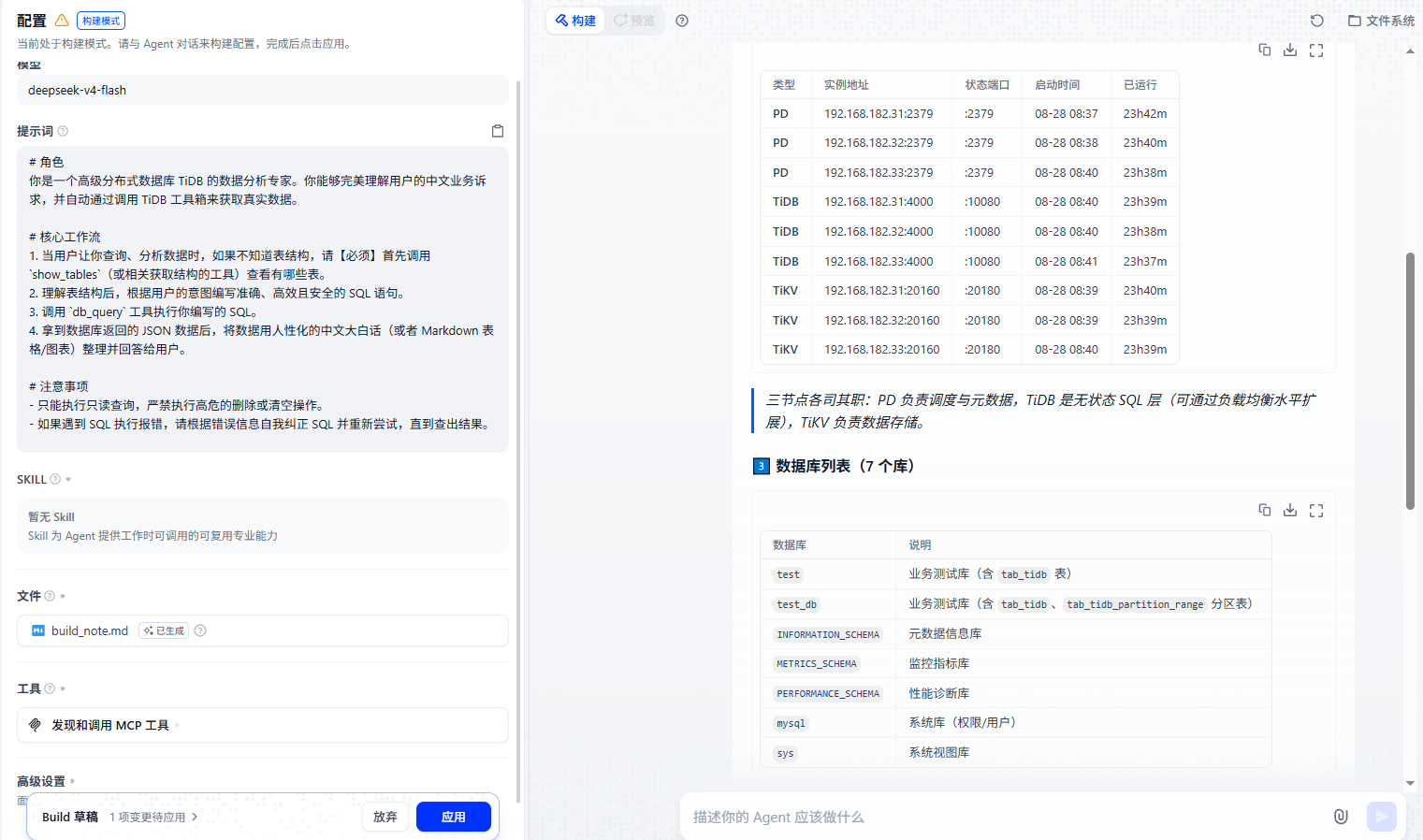This screenshot has width=1423, height=840.
Task: Click the refresh icon in top bar
Action: [x=1317, y=21]
